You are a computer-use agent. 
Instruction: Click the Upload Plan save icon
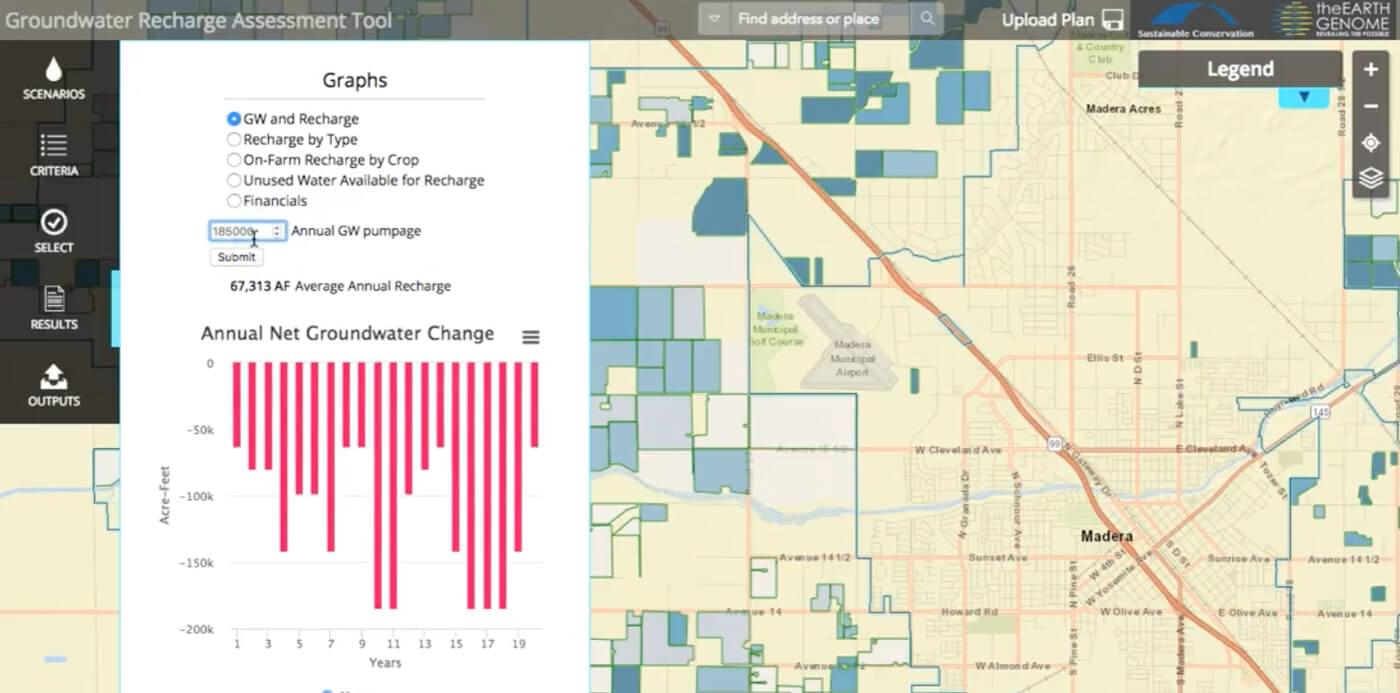point(1111,20)
